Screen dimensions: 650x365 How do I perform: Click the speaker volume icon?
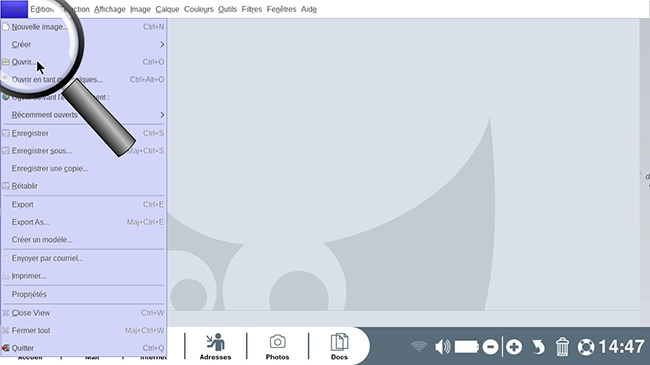[443, 347]
